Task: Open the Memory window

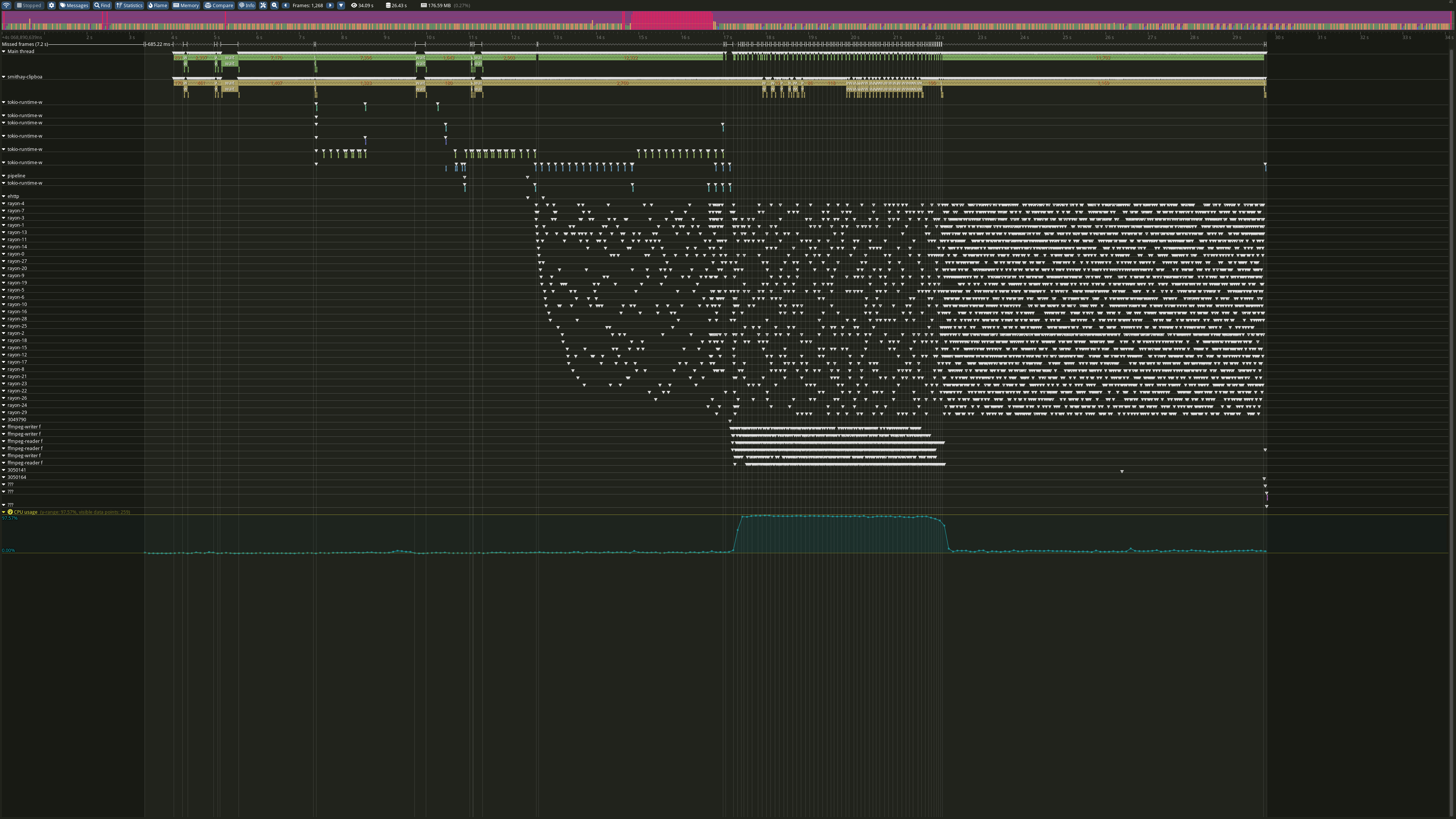Action: tap(186, 5)
